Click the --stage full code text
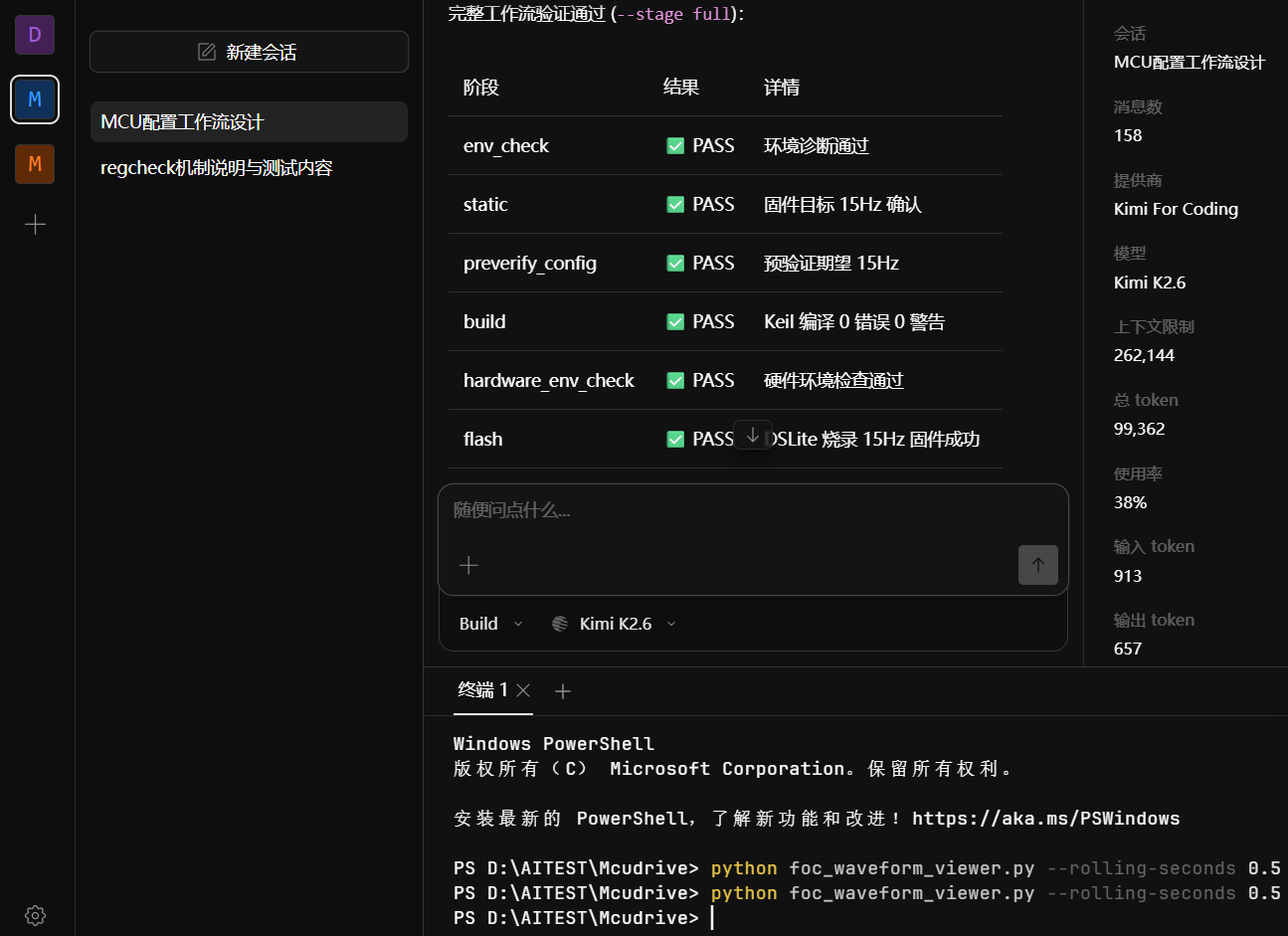Image resolution: width=1288 pixels, height=936 pixels. point(674,14)
